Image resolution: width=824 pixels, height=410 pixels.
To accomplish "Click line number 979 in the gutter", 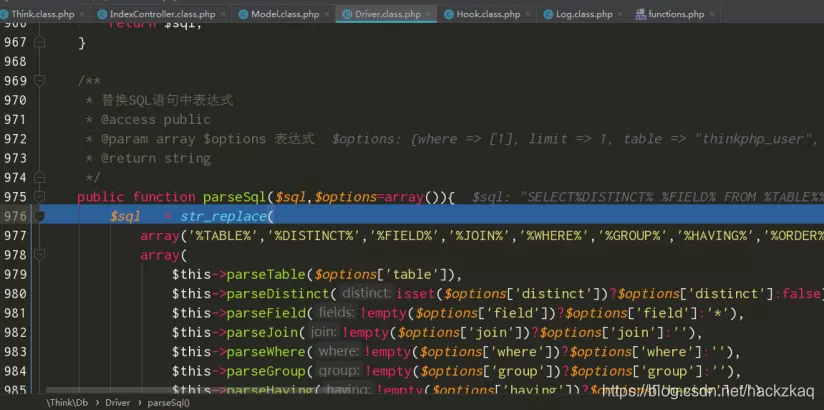I will click(15, 274).
